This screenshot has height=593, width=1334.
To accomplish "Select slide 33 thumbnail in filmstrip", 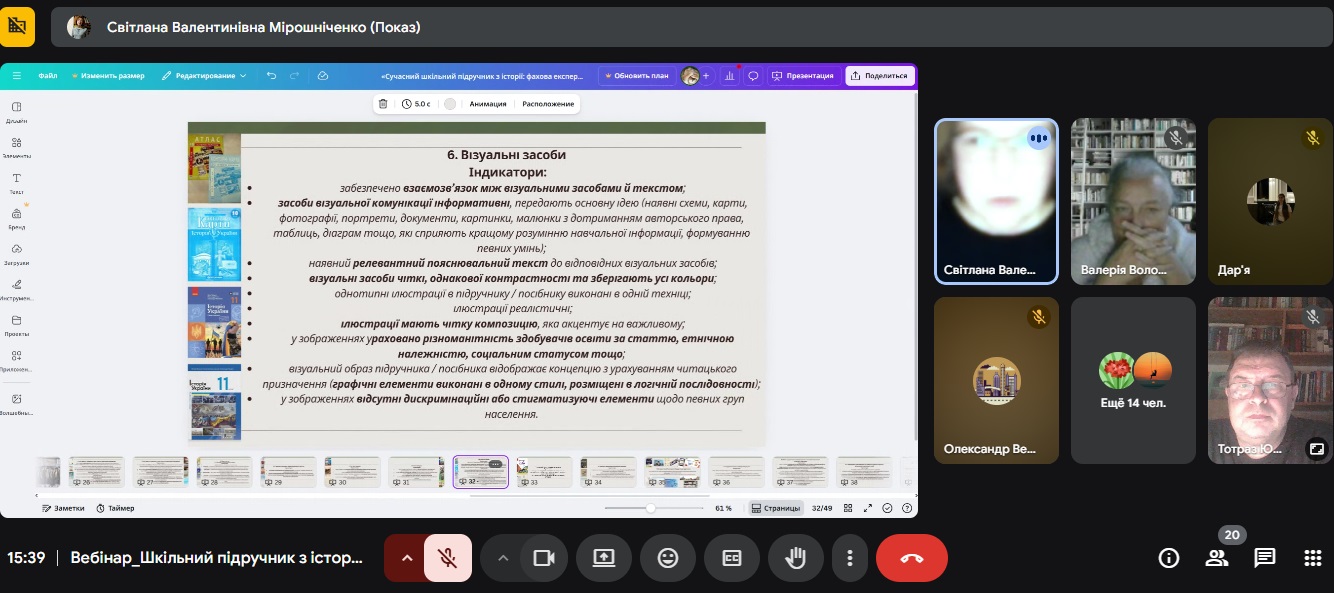I will tap(544, 471).
